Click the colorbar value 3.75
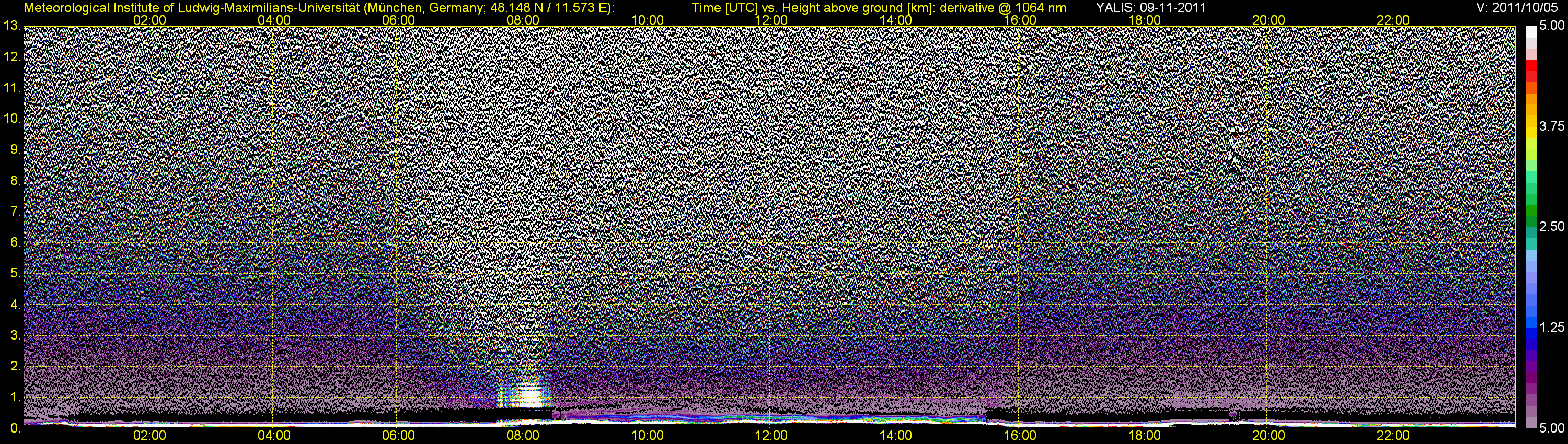 [1552, 126]
